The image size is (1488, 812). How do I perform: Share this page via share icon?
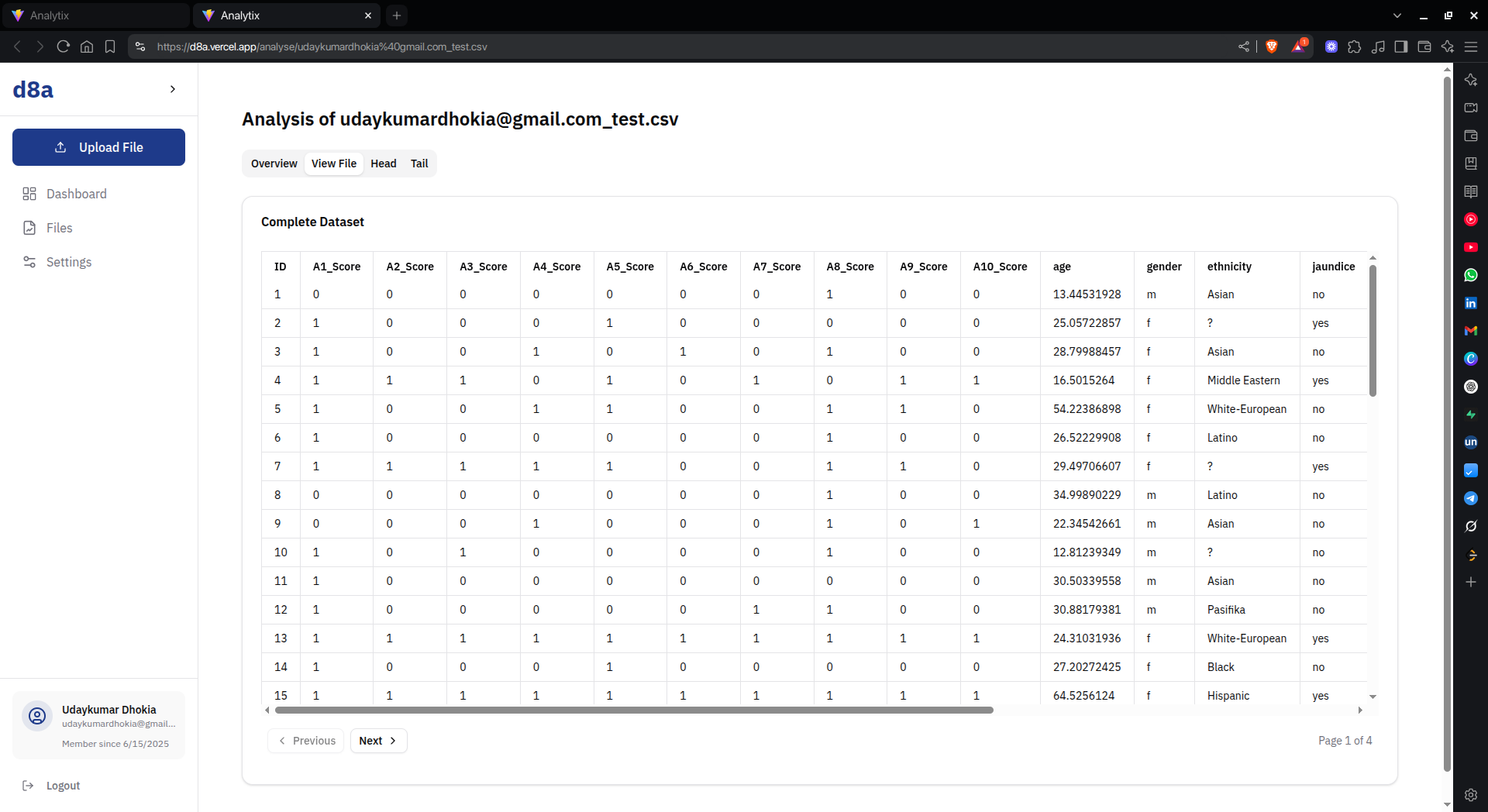[1244, 46]
